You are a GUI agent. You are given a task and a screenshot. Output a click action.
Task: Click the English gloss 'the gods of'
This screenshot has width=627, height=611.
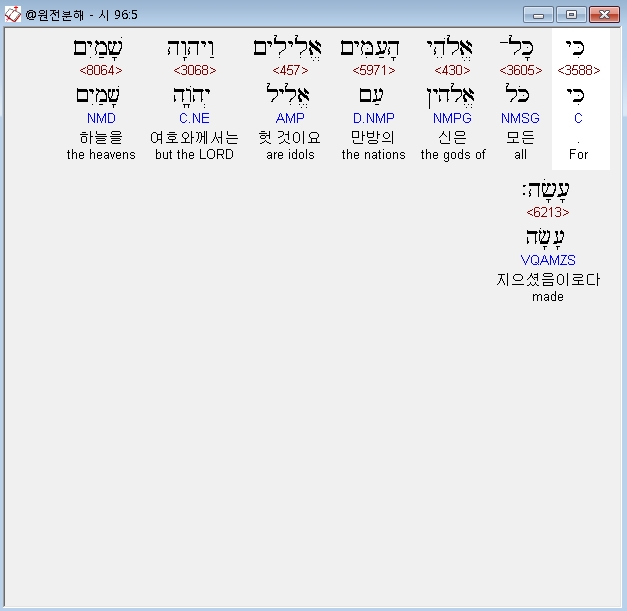453,155
